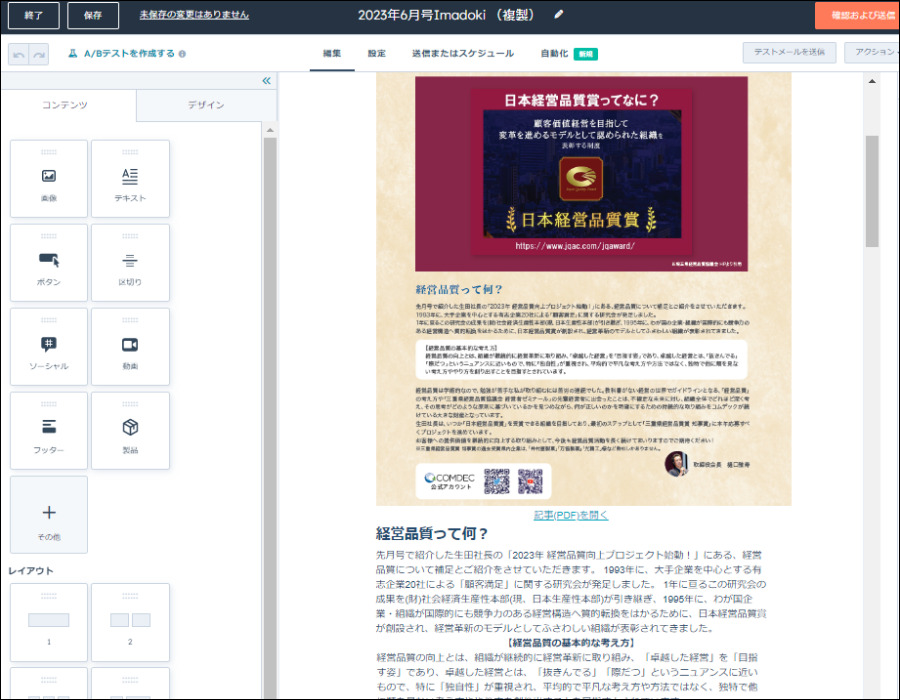Click 終了 exit button

(33, 15)
